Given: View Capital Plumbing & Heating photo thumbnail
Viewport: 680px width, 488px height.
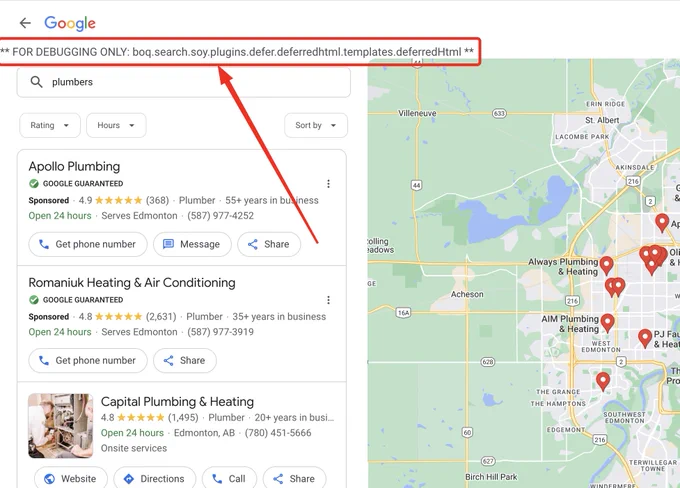Looking at the screenshot, I should pos(61,426).
